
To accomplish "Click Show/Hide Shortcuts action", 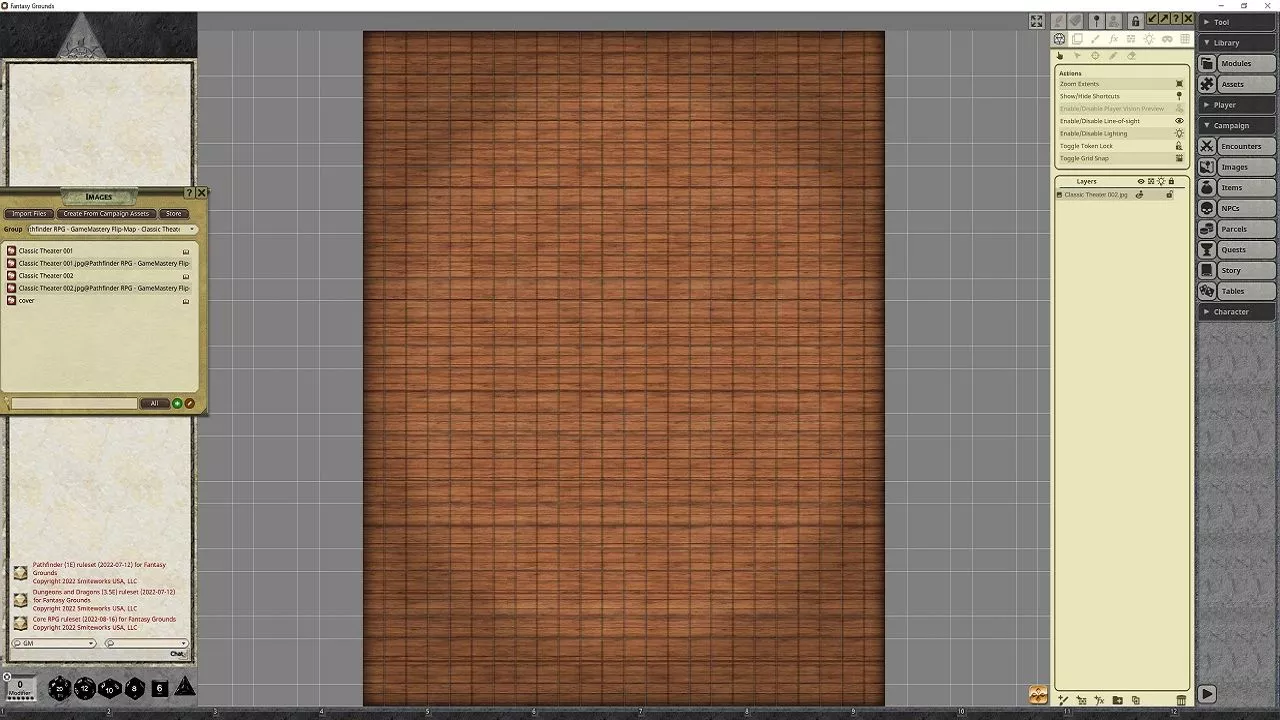I will 1121,96.
